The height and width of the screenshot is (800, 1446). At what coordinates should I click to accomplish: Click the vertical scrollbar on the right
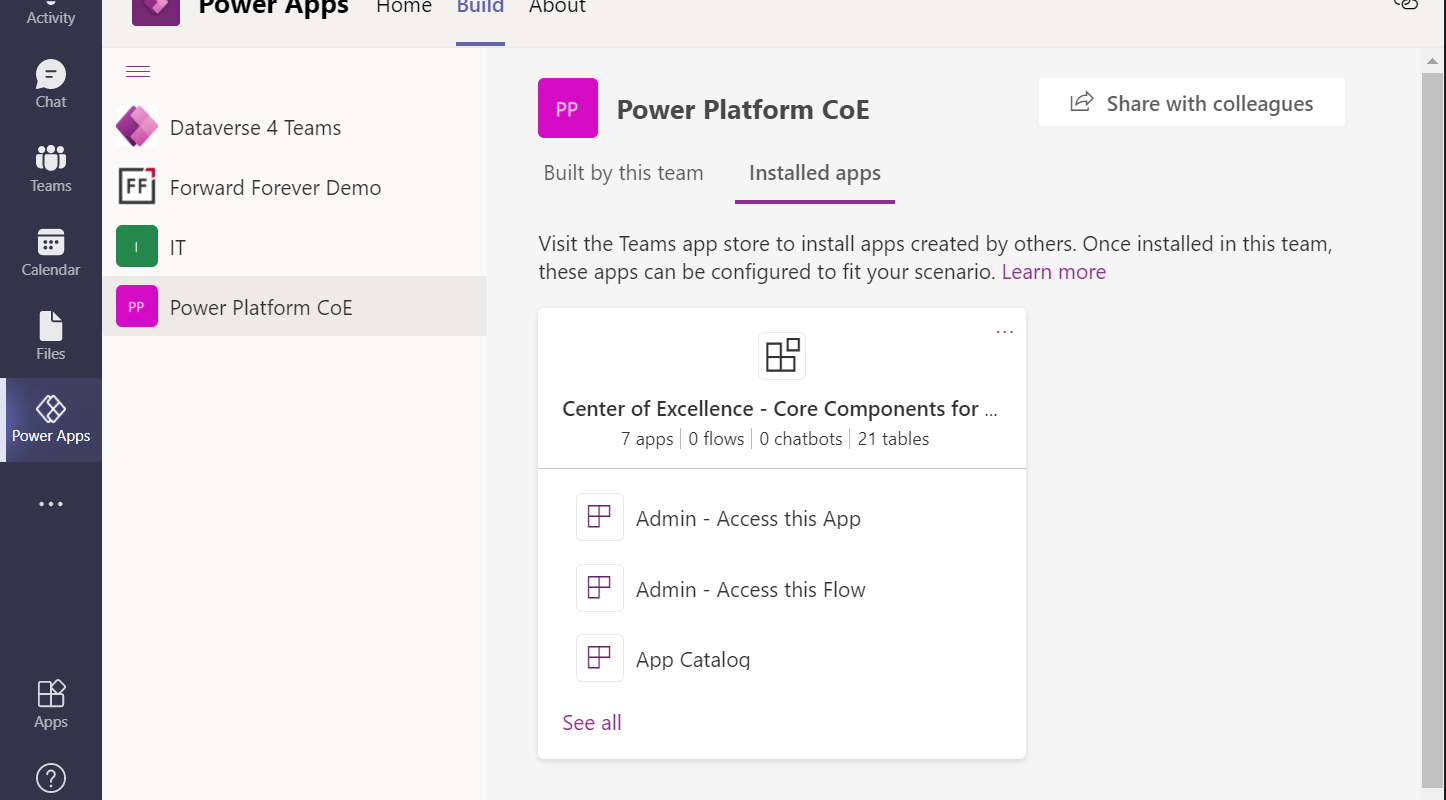click(1433, 430)
